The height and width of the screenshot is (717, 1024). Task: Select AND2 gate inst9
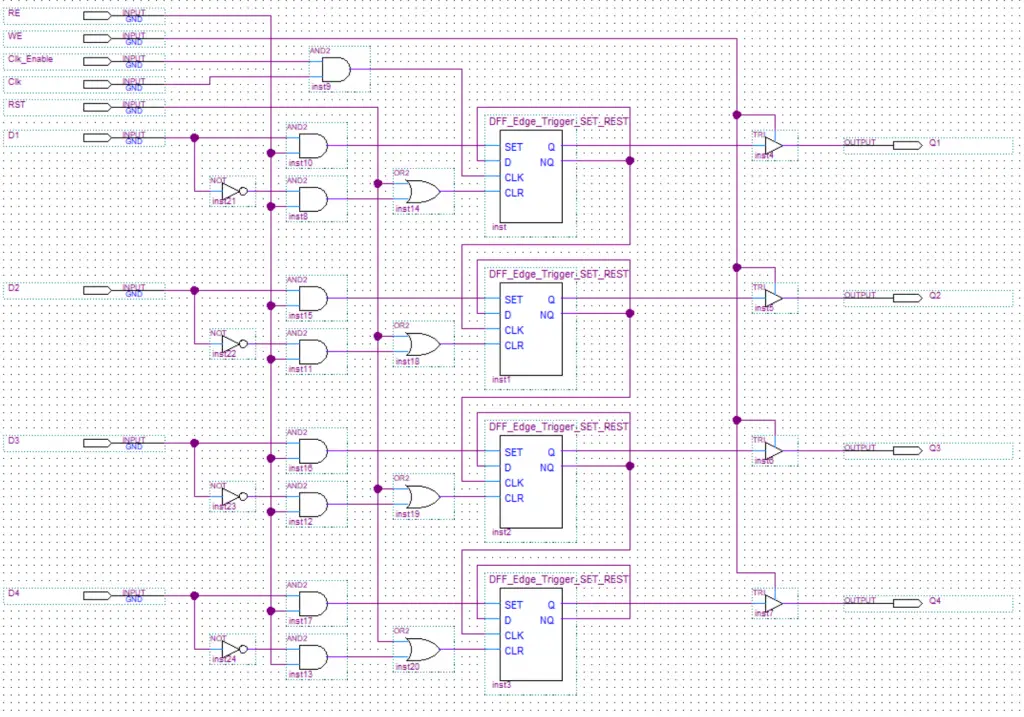click(x=336, y=69)
